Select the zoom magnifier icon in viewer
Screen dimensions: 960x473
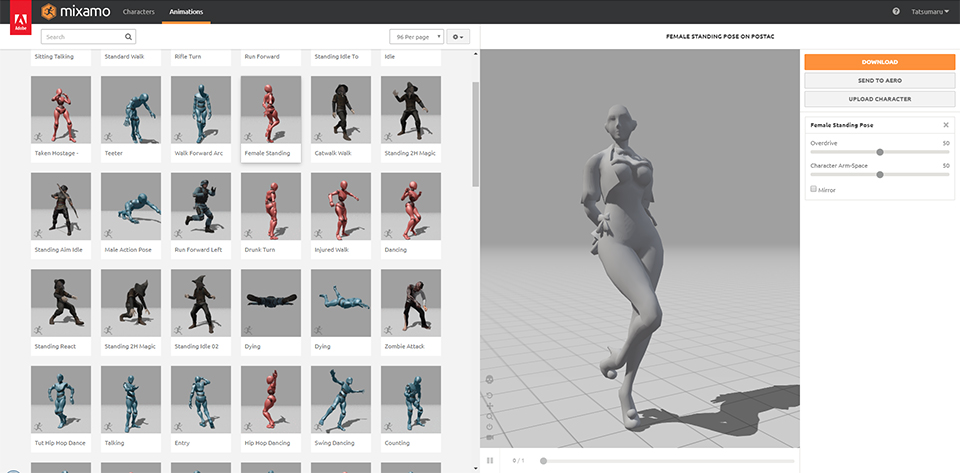tap(490, 417)
